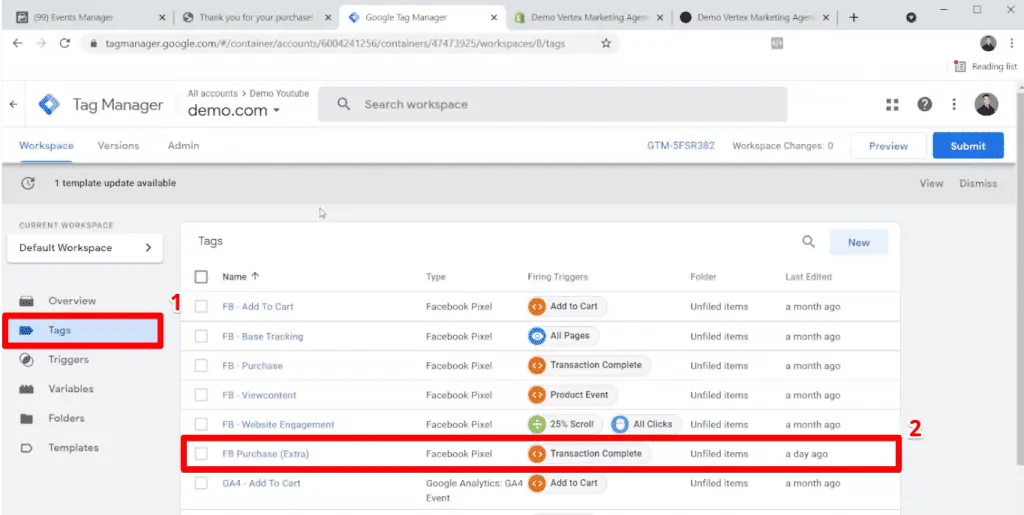Screen dimensions: 1024x515
Task: Click the Transaction Complete trigger of FB - Purchase
Action: [589, 366]
